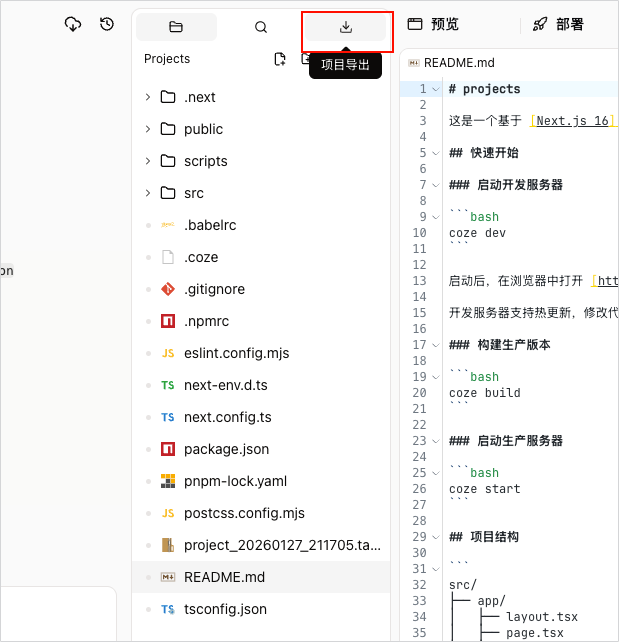619x642 pixels.
Task: Click the TS icon beside next-env.d.ts
Action: click(168, 385)
